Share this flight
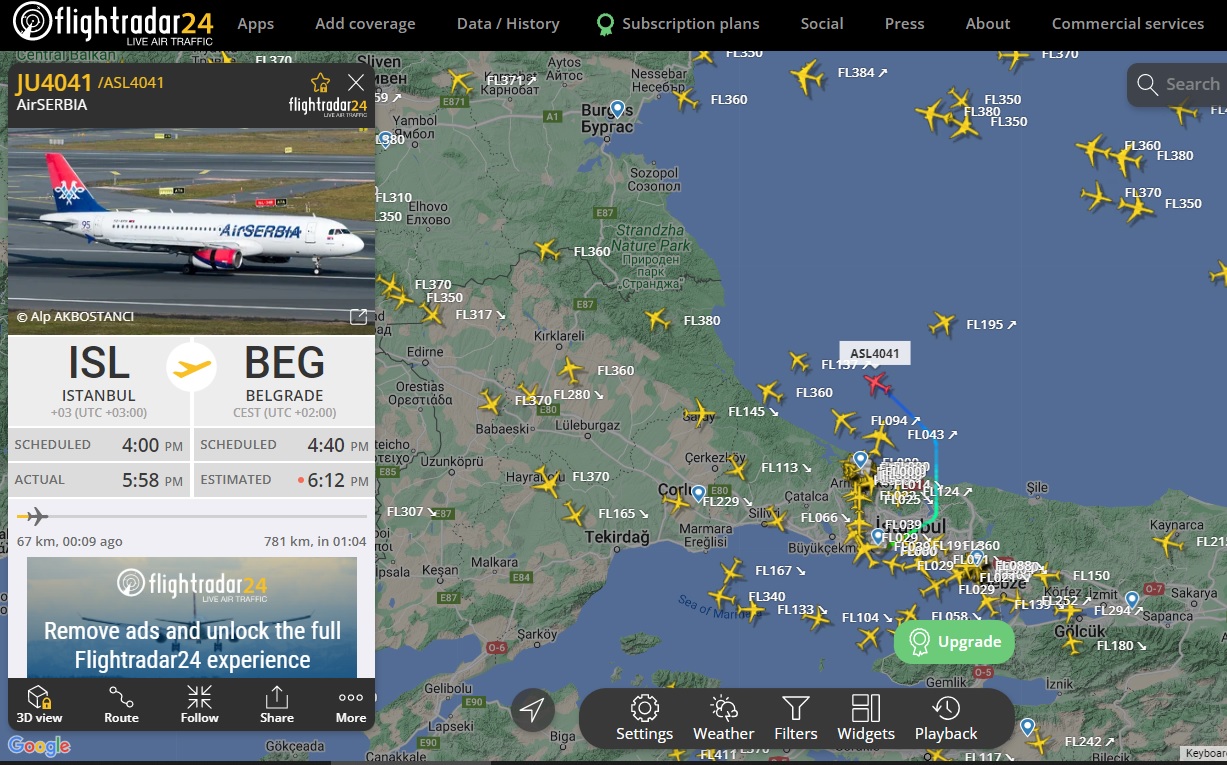The image size is (1227, 765). click(x=277, y=704)
